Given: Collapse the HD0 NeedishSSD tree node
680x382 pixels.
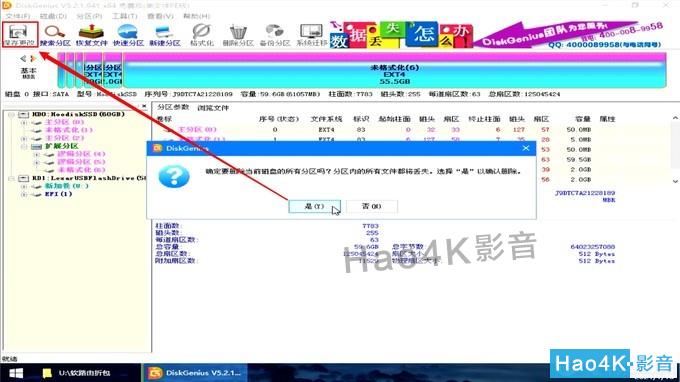Looking at the screenshot, I should click(12, 114).
